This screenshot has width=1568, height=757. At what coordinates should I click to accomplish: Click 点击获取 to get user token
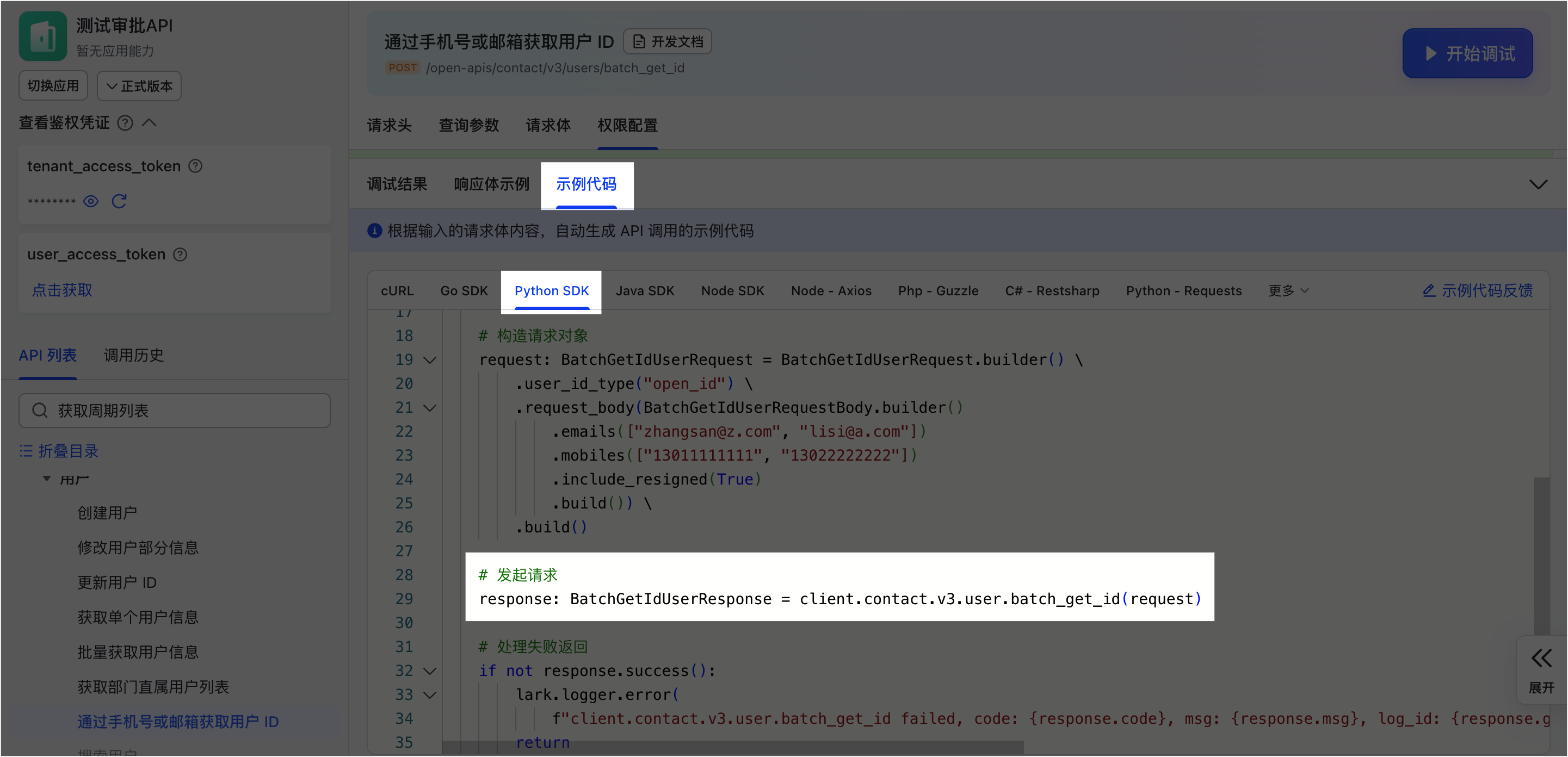[x=62, y=290]
